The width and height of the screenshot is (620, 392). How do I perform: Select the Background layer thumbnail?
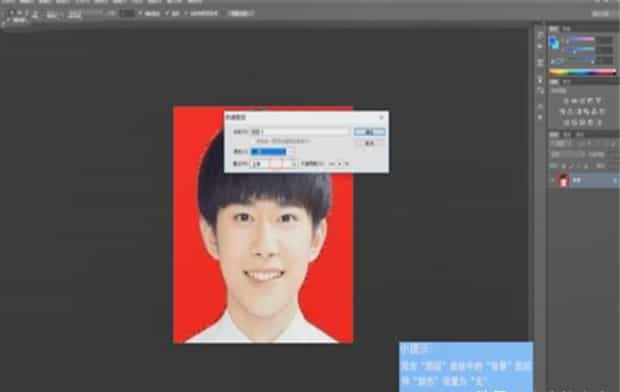click(x=563, y=180)
